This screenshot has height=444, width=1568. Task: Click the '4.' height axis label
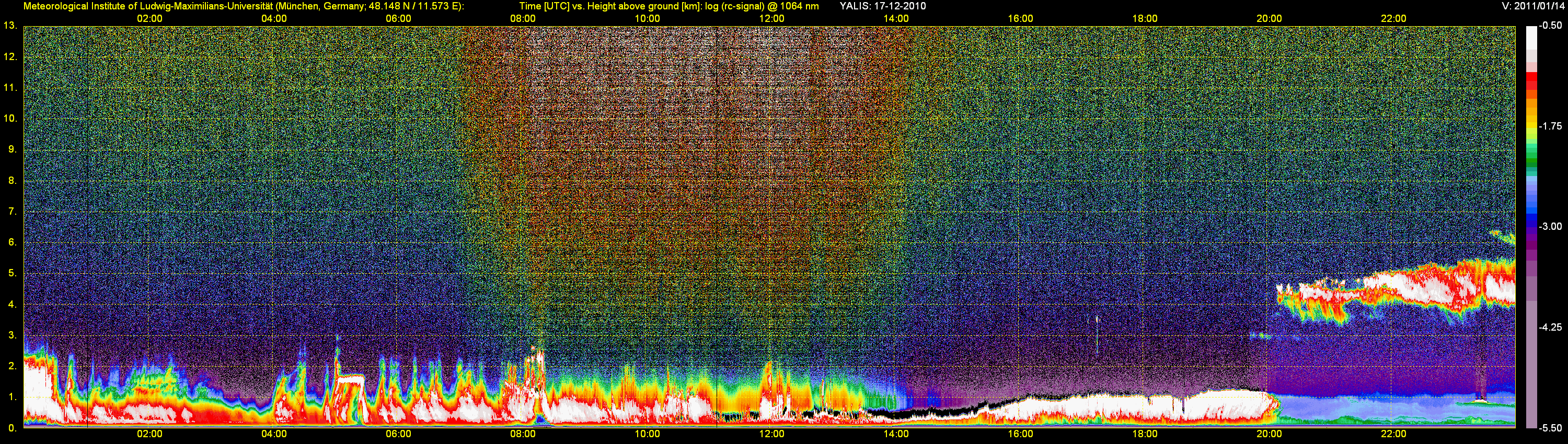point(13,304)
